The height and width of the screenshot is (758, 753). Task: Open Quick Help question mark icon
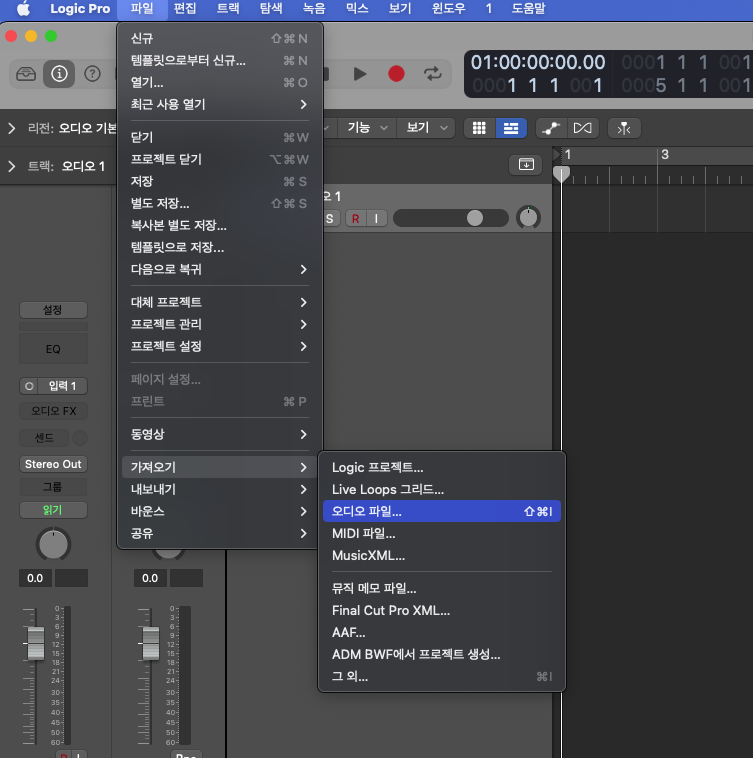coord(92,74)
